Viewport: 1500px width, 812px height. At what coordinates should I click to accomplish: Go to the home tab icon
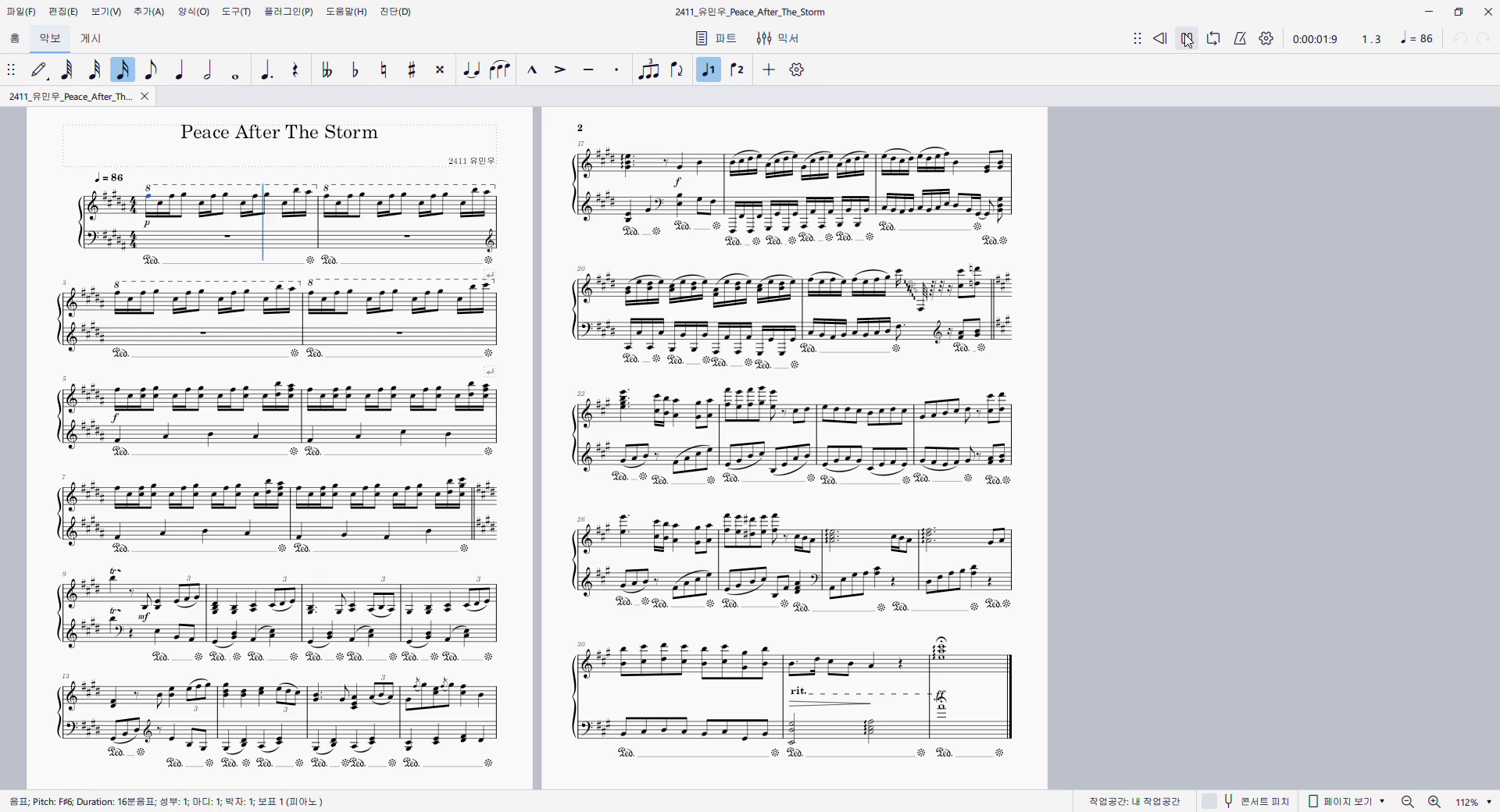(x=15, y=38)
